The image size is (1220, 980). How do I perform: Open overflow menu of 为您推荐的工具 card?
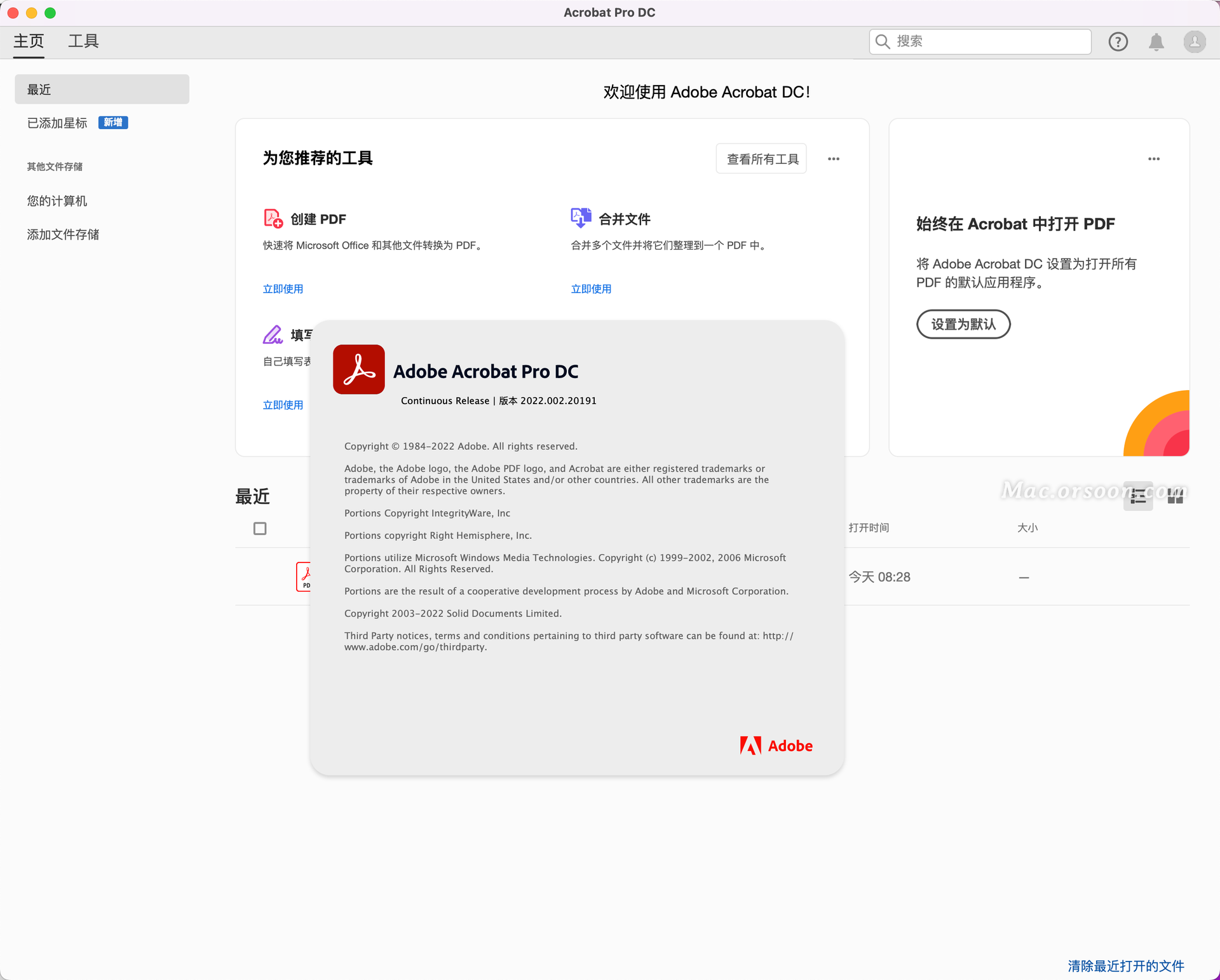(x=833, y=158)
